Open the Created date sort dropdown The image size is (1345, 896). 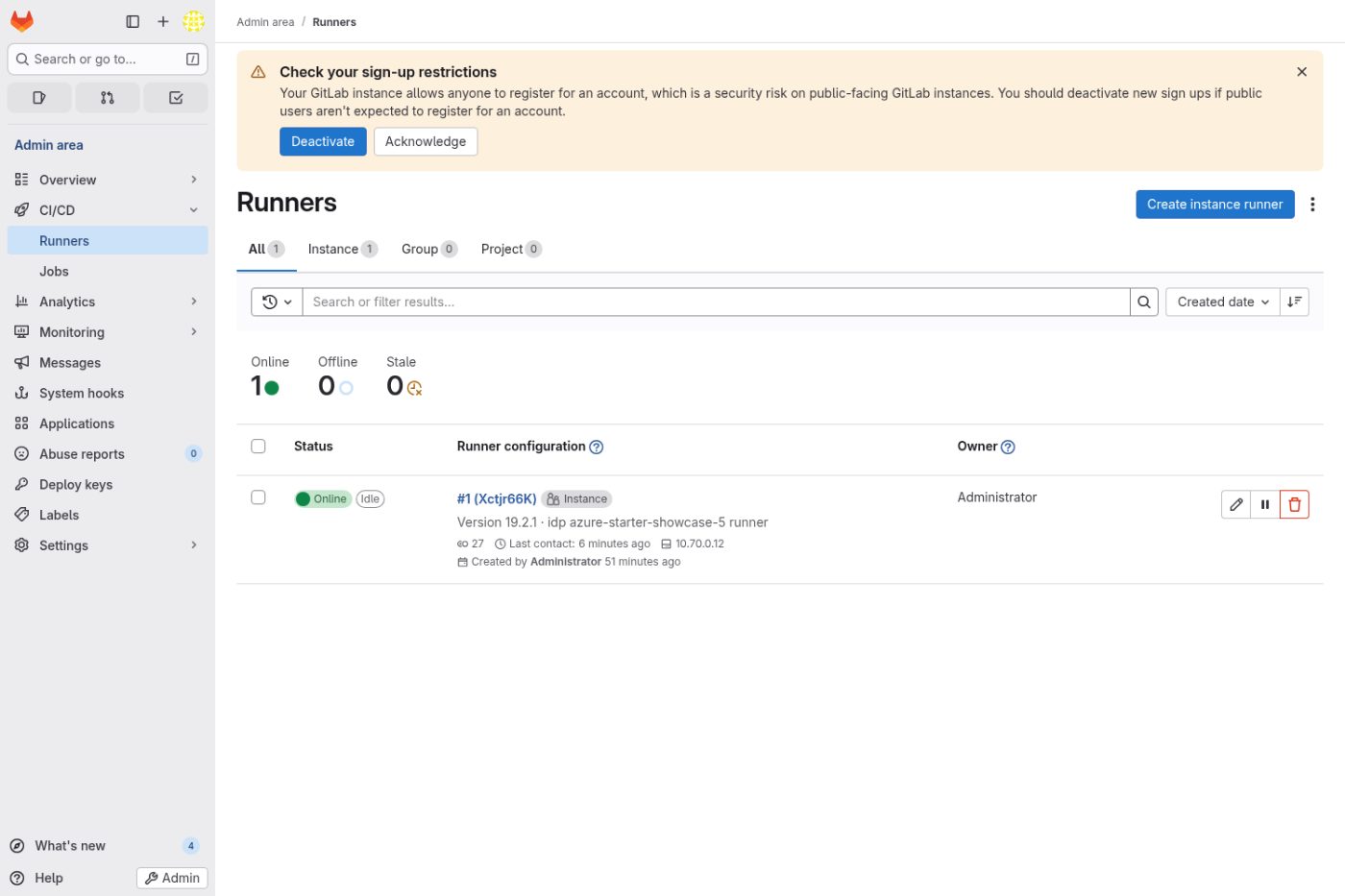click(x=1223, y=302)
